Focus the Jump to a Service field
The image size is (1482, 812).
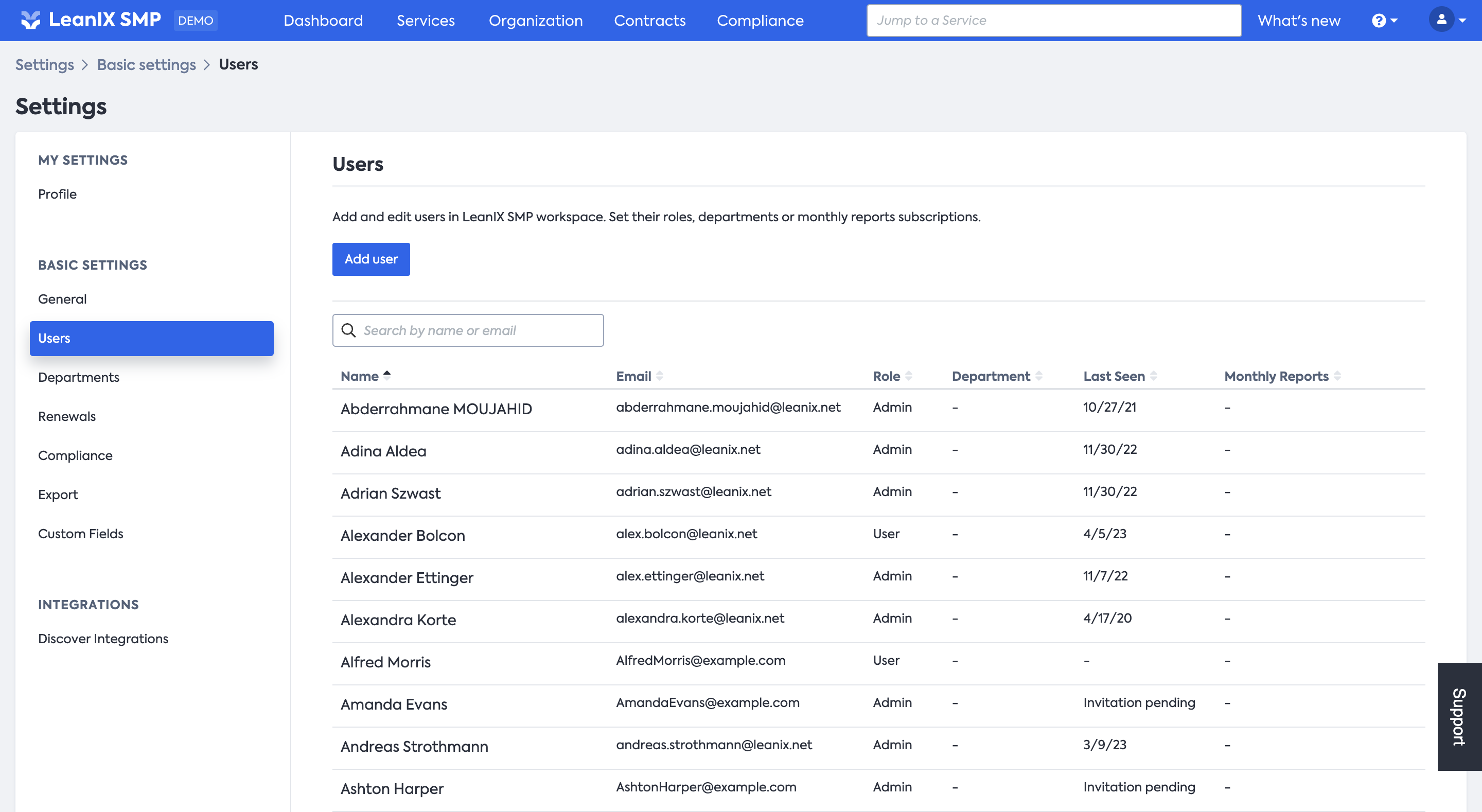(x=1053, y=21)
